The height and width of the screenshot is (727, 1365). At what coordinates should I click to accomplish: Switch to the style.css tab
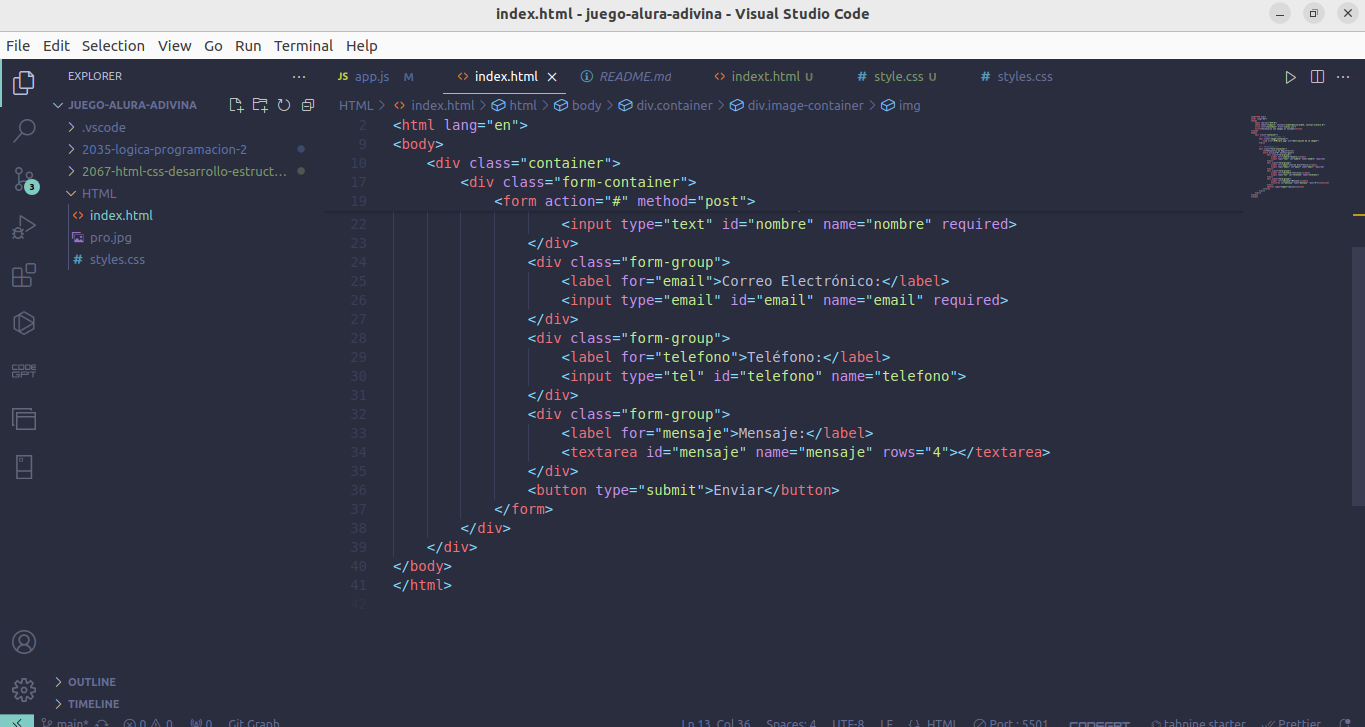pyautogui.click(x=898, y=77)
